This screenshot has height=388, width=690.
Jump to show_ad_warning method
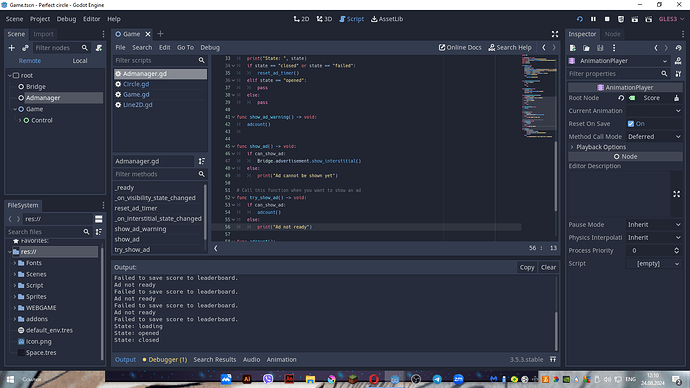(140, 229)
